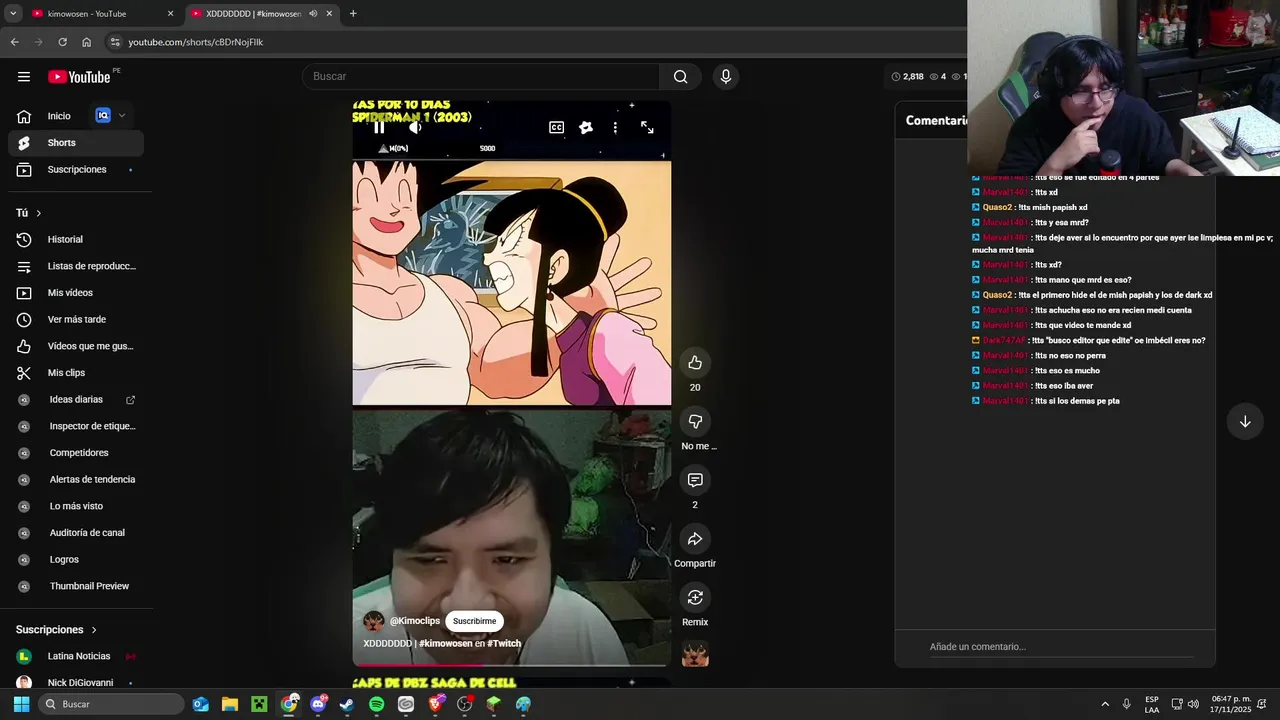1280x720 pixels.
Task: Open Lo más visto item
Action: click(76, 506)
